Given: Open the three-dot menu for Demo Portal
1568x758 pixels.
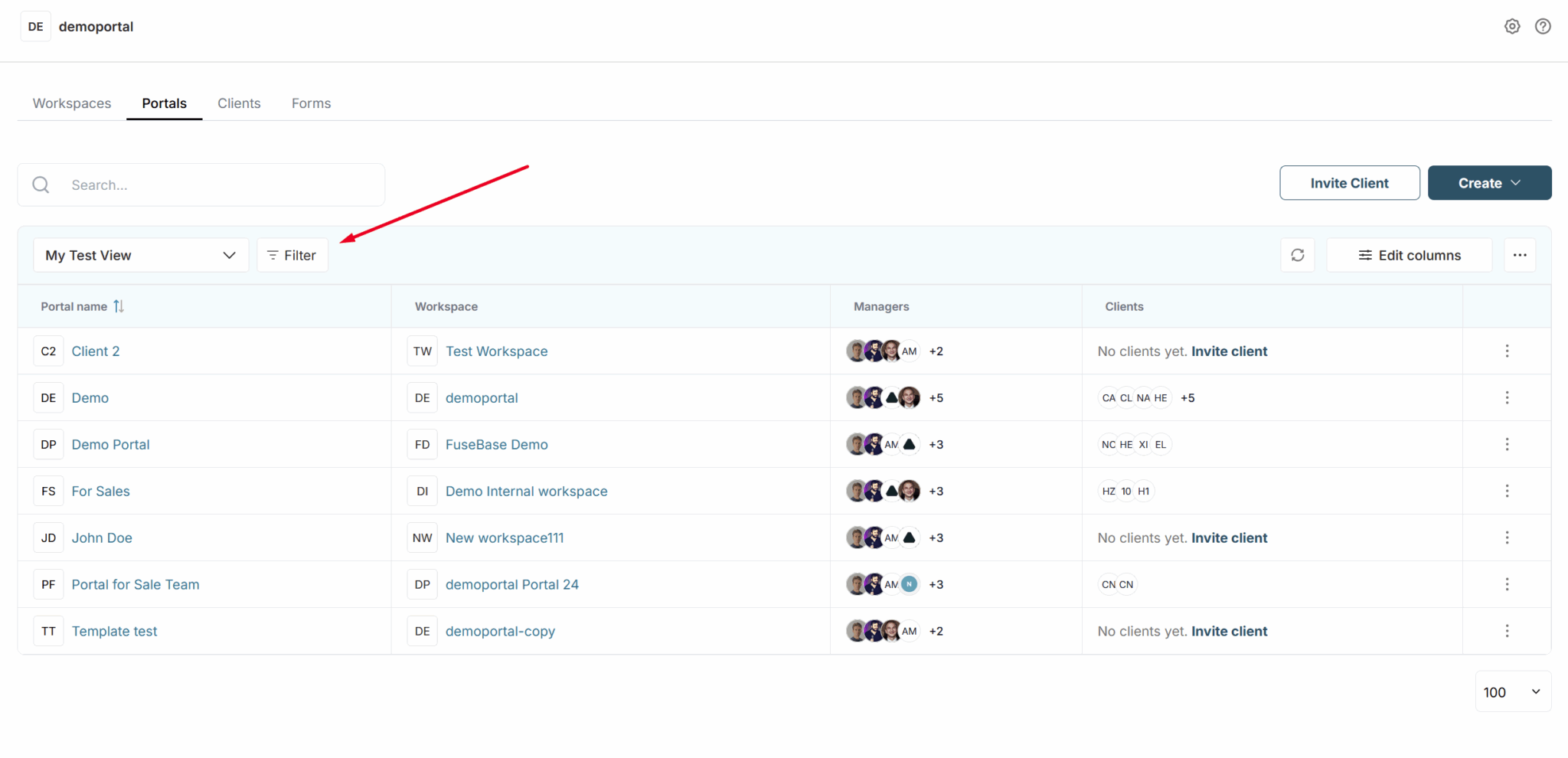Looking at the screenshot, I should coord(1508,444).
